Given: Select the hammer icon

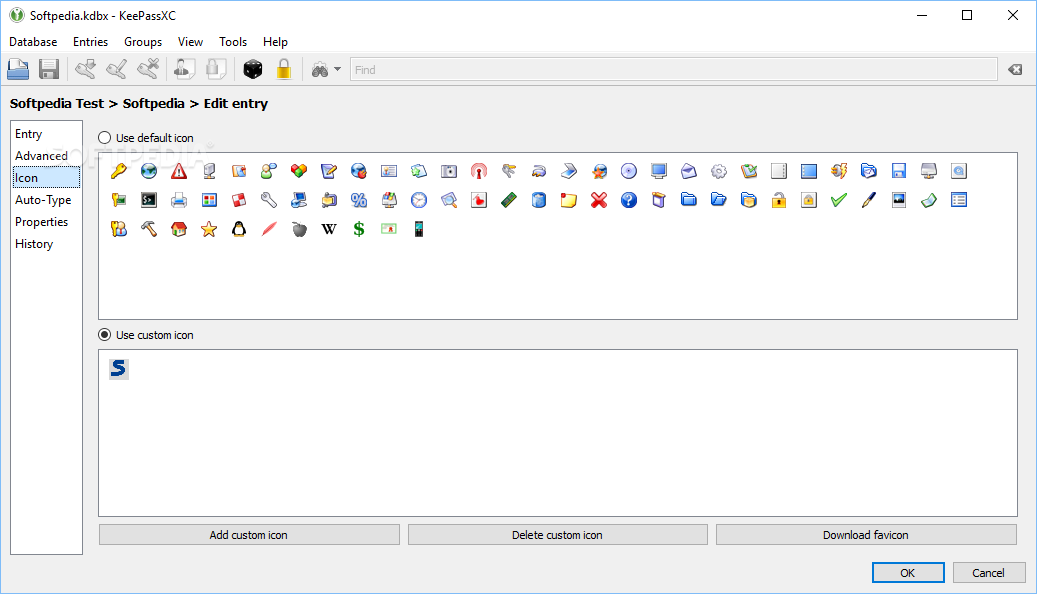Looking at the screenshot, I should (x=149, y=229).
